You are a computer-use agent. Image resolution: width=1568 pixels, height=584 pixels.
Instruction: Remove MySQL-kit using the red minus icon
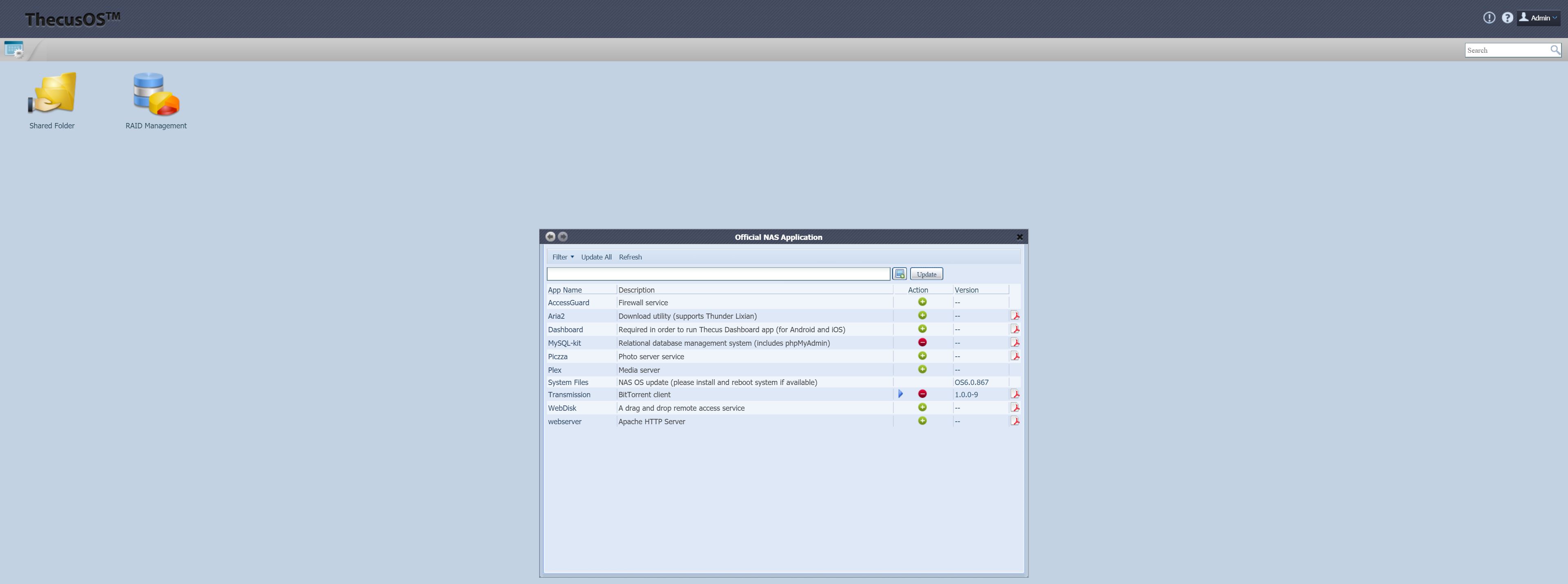(922, 343)
